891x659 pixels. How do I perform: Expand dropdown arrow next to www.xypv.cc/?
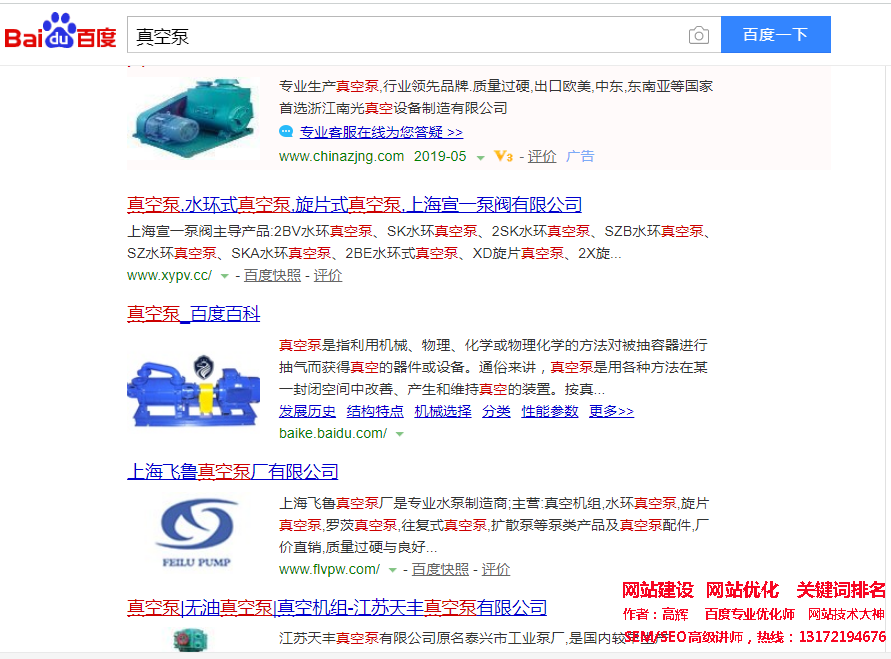tap(224, 277)
